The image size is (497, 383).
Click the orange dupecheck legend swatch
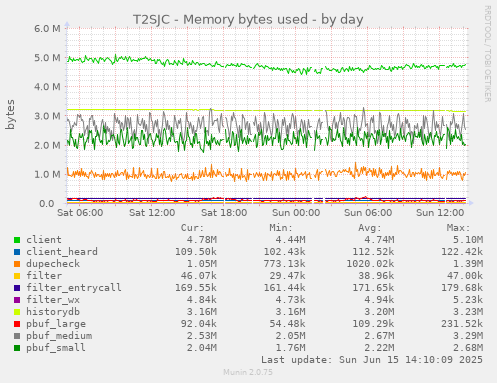17,264
